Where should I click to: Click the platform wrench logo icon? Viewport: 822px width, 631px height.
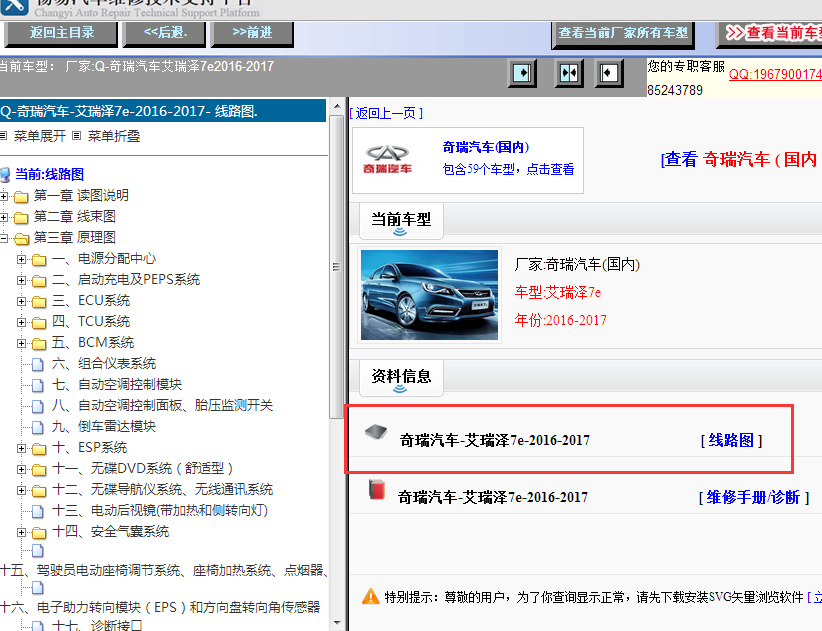[x=14, y=5]
